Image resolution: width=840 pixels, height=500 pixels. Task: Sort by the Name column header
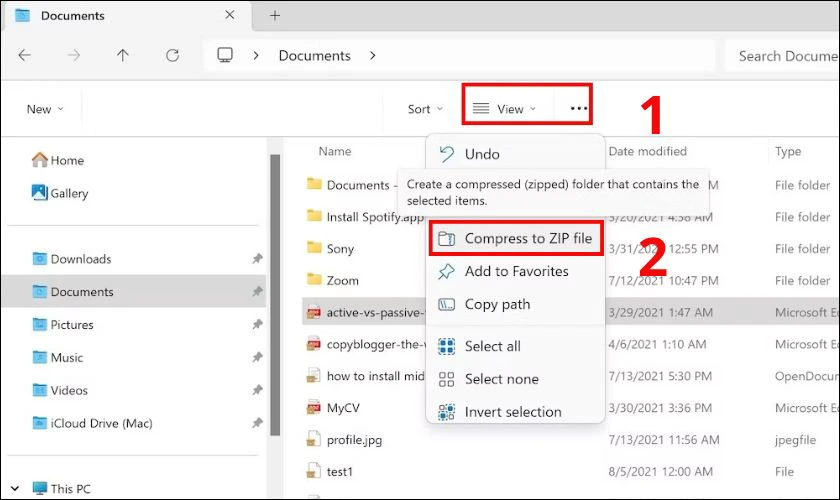click(x=335, y=151)
